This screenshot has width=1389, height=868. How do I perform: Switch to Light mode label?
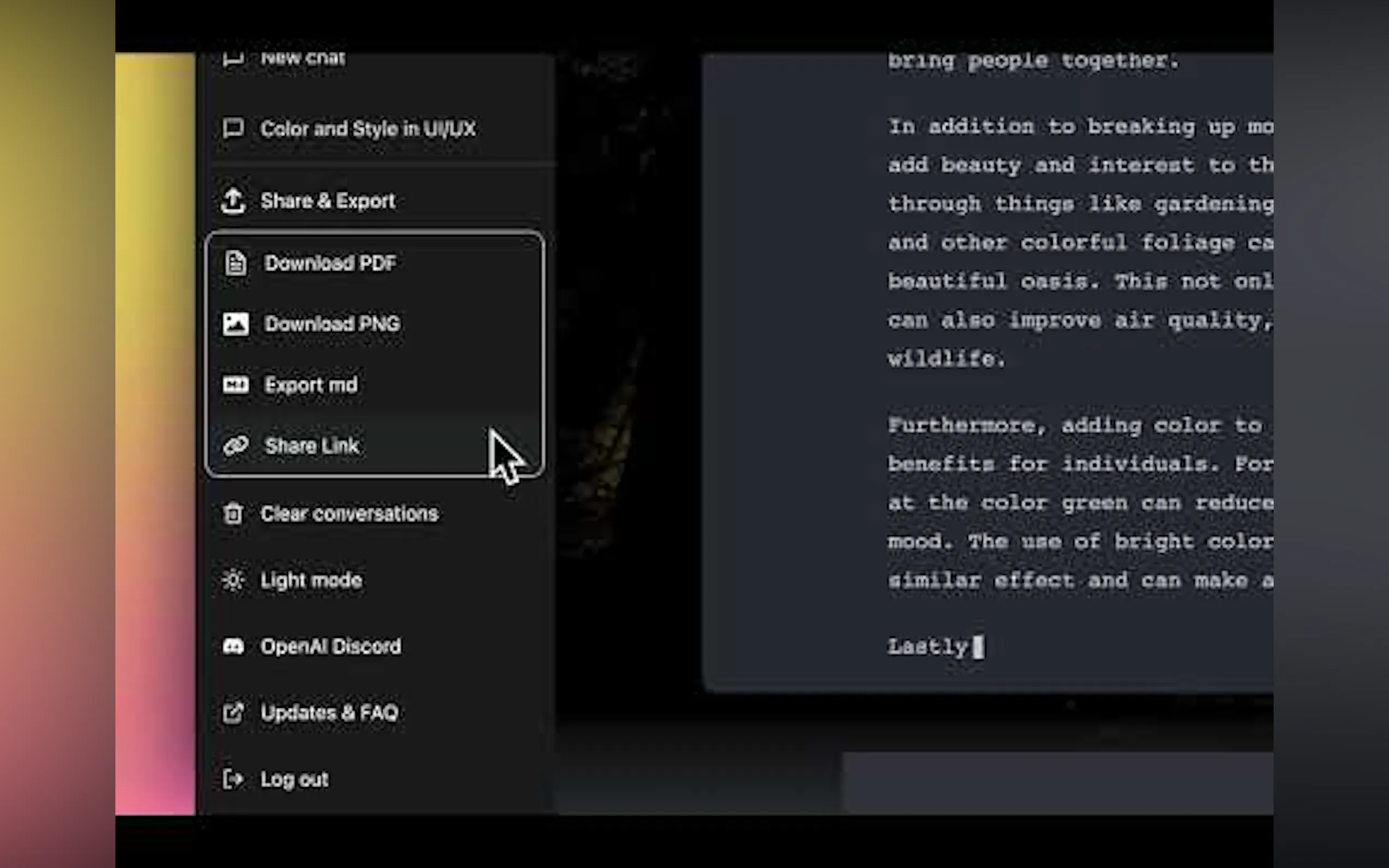[311, 580]
